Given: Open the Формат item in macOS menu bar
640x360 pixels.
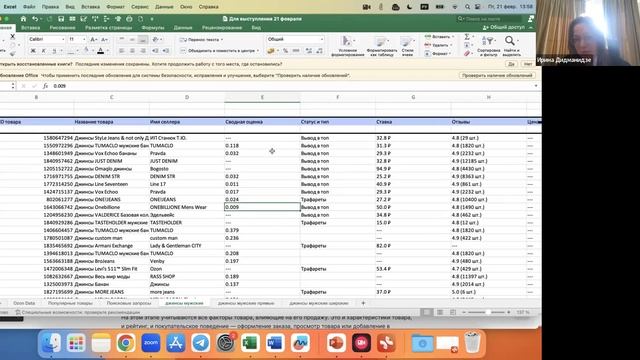Looking at the screenshot, I should 116,7.
